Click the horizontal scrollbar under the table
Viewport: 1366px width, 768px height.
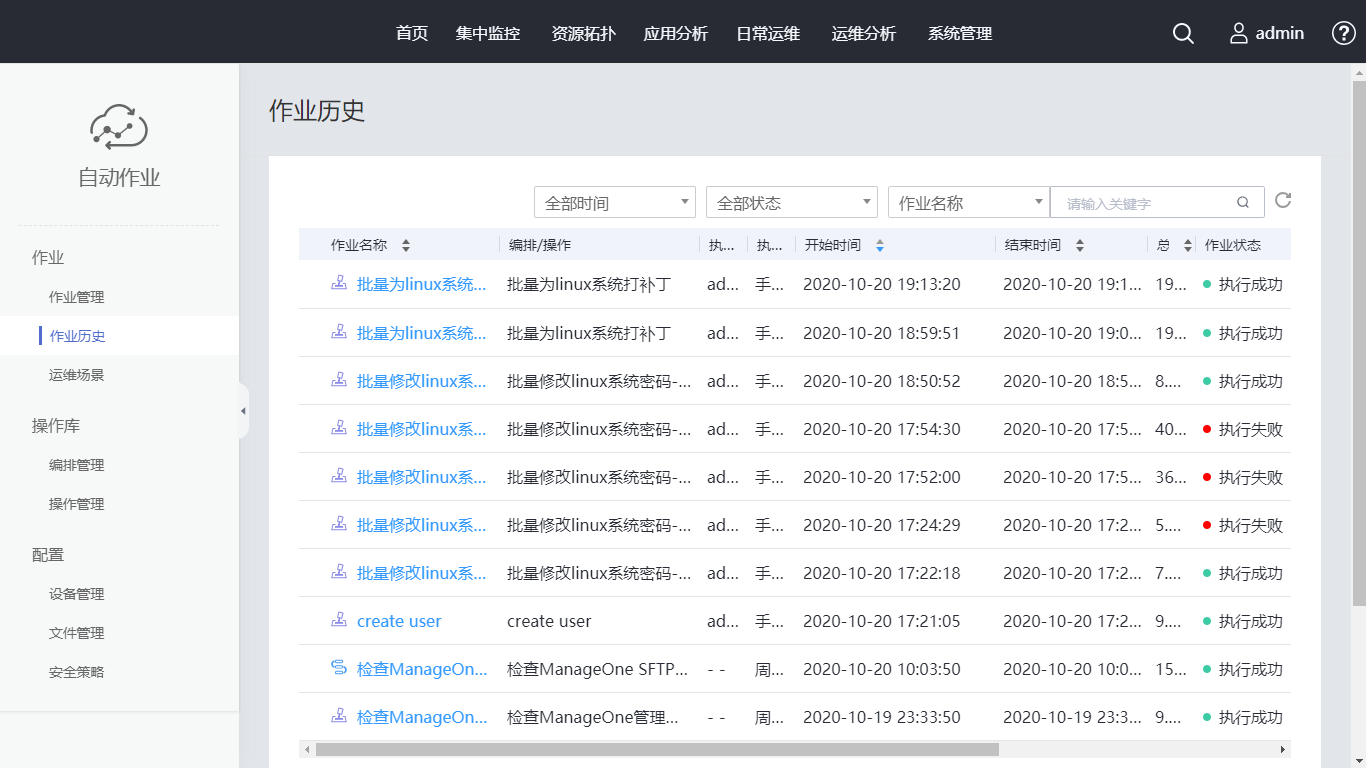tap(656, 749)
